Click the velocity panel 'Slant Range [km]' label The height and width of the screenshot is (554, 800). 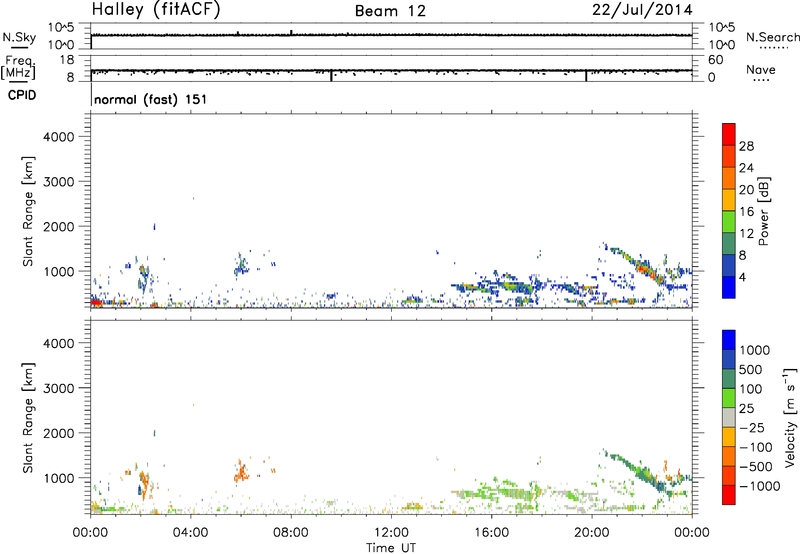point(28,418)
